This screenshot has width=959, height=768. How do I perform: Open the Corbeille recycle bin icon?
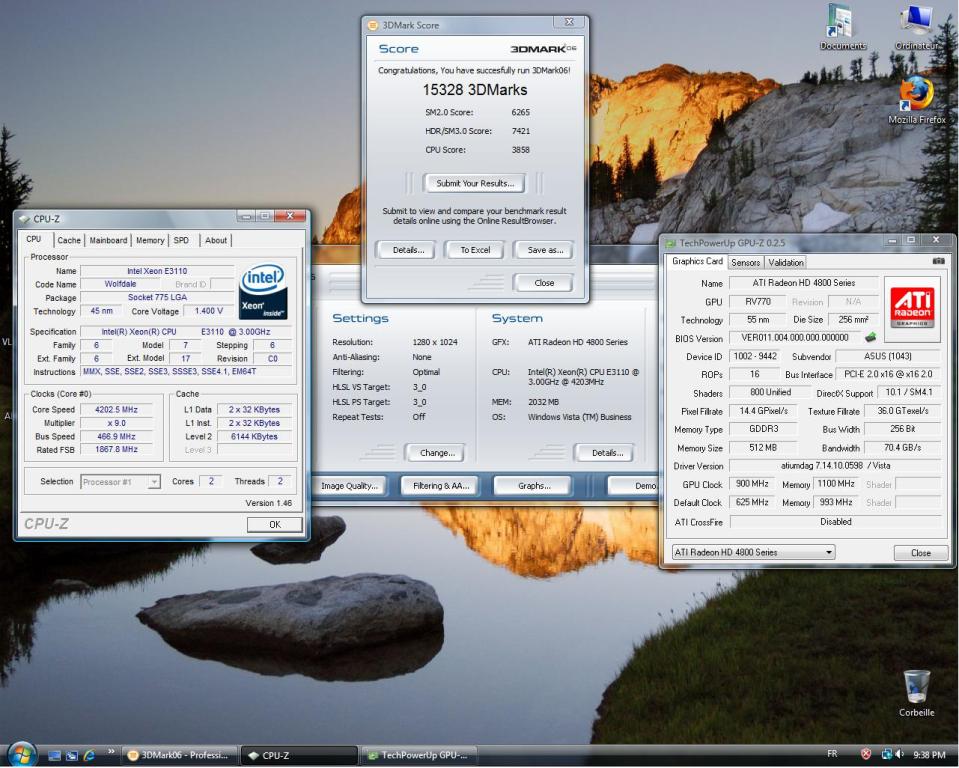point(916,694)
